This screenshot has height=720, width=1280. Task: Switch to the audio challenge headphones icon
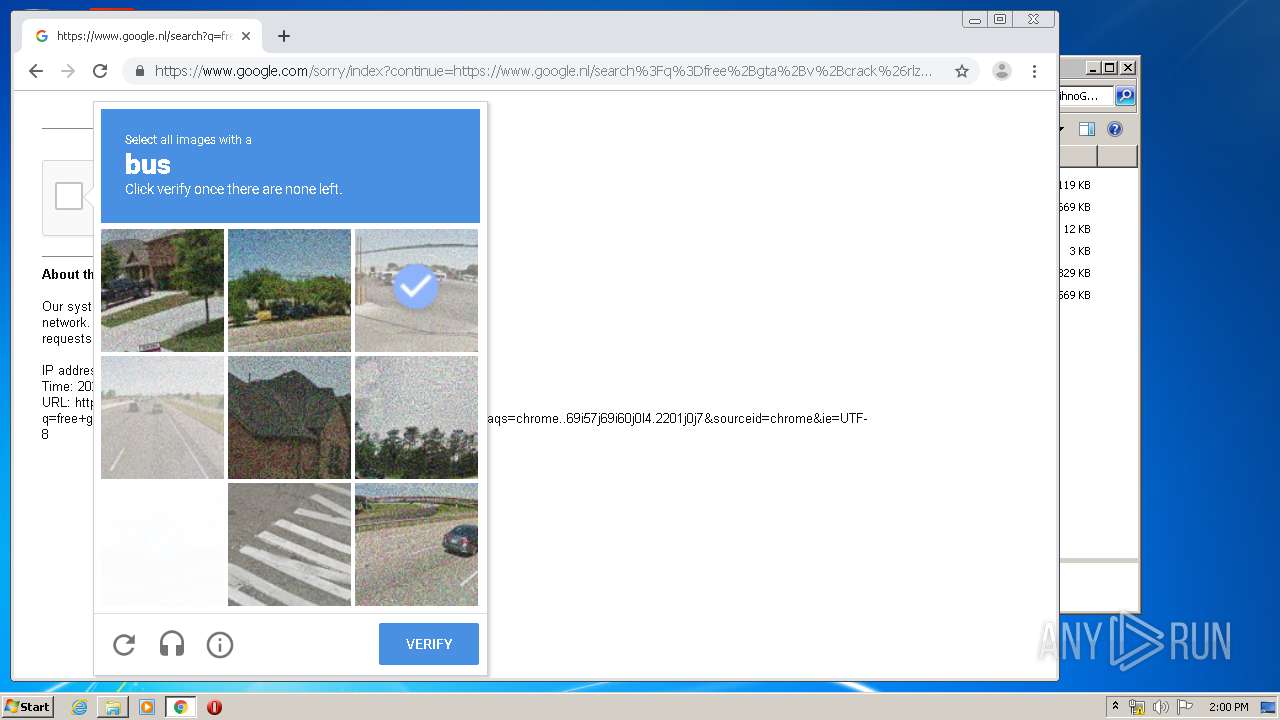click(x=172, y=645)
